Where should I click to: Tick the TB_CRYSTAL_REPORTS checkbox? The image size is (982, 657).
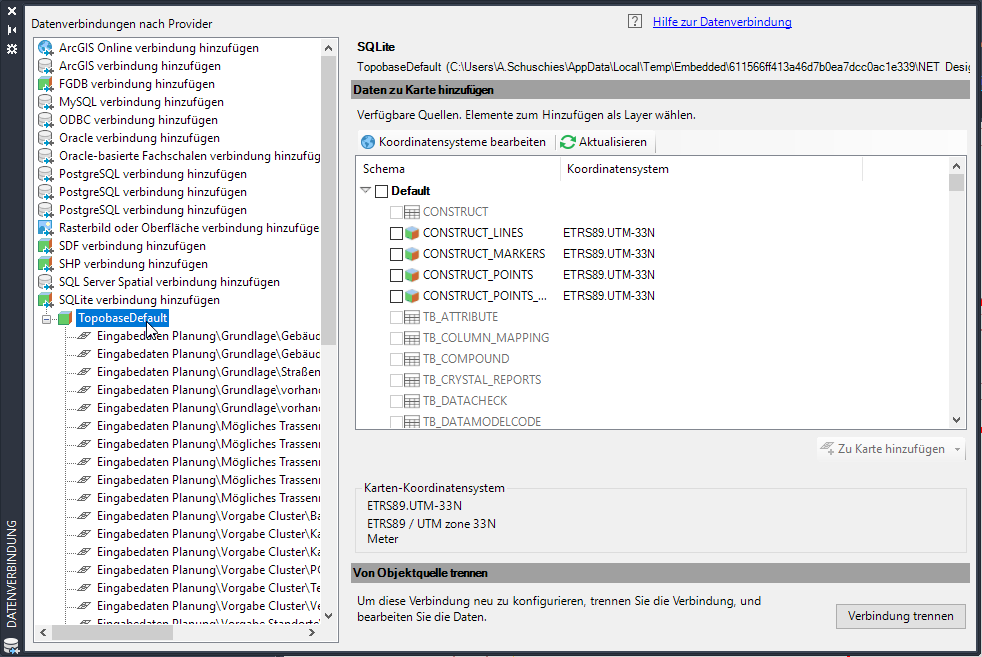point(396,380)
